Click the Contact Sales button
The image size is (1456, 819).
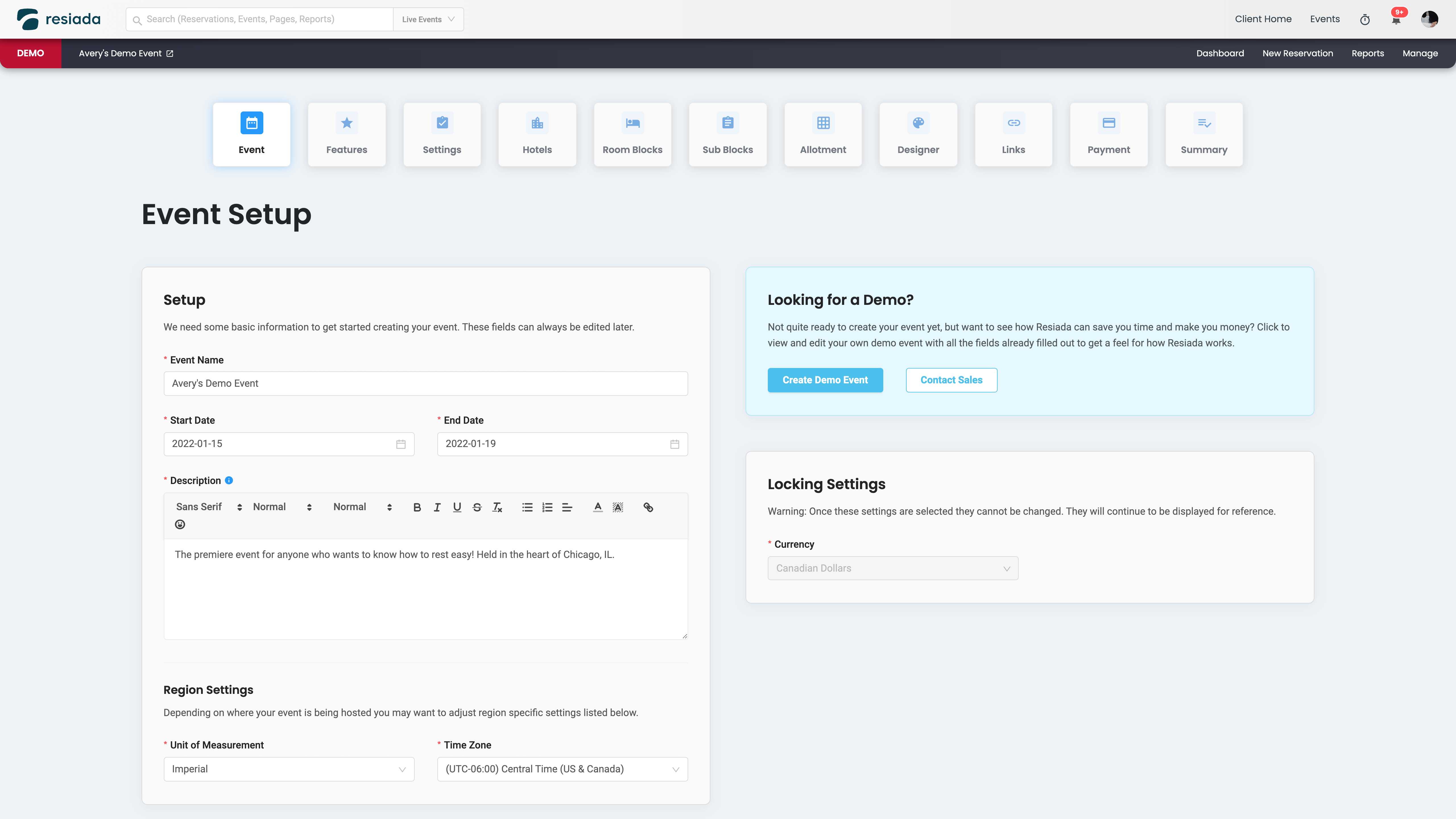tap(951, 380)
